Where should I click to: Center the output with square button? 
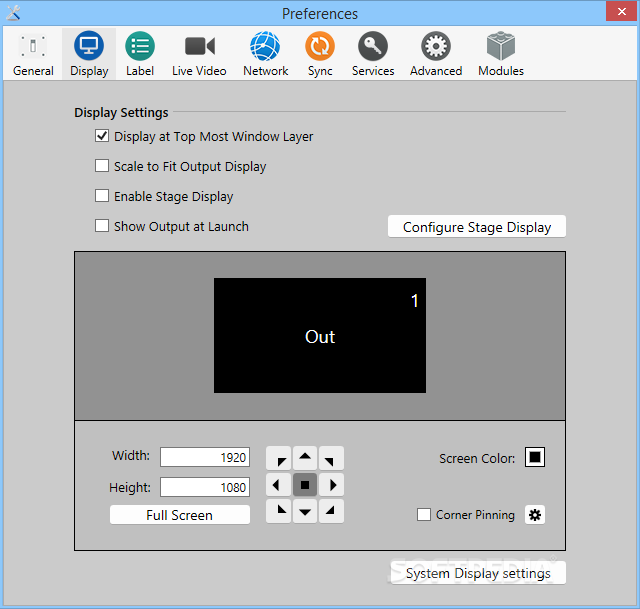[x=305, y=485]
